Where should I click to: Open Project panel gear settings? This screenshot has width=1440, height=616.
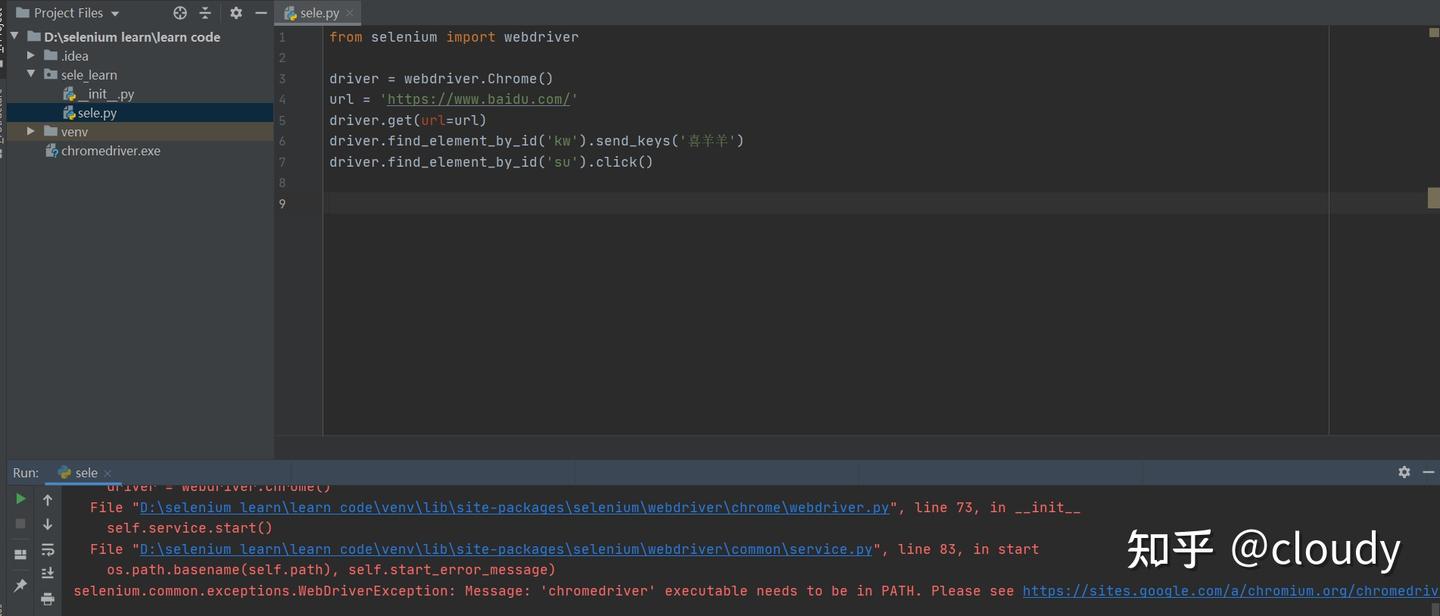[236, 13]
